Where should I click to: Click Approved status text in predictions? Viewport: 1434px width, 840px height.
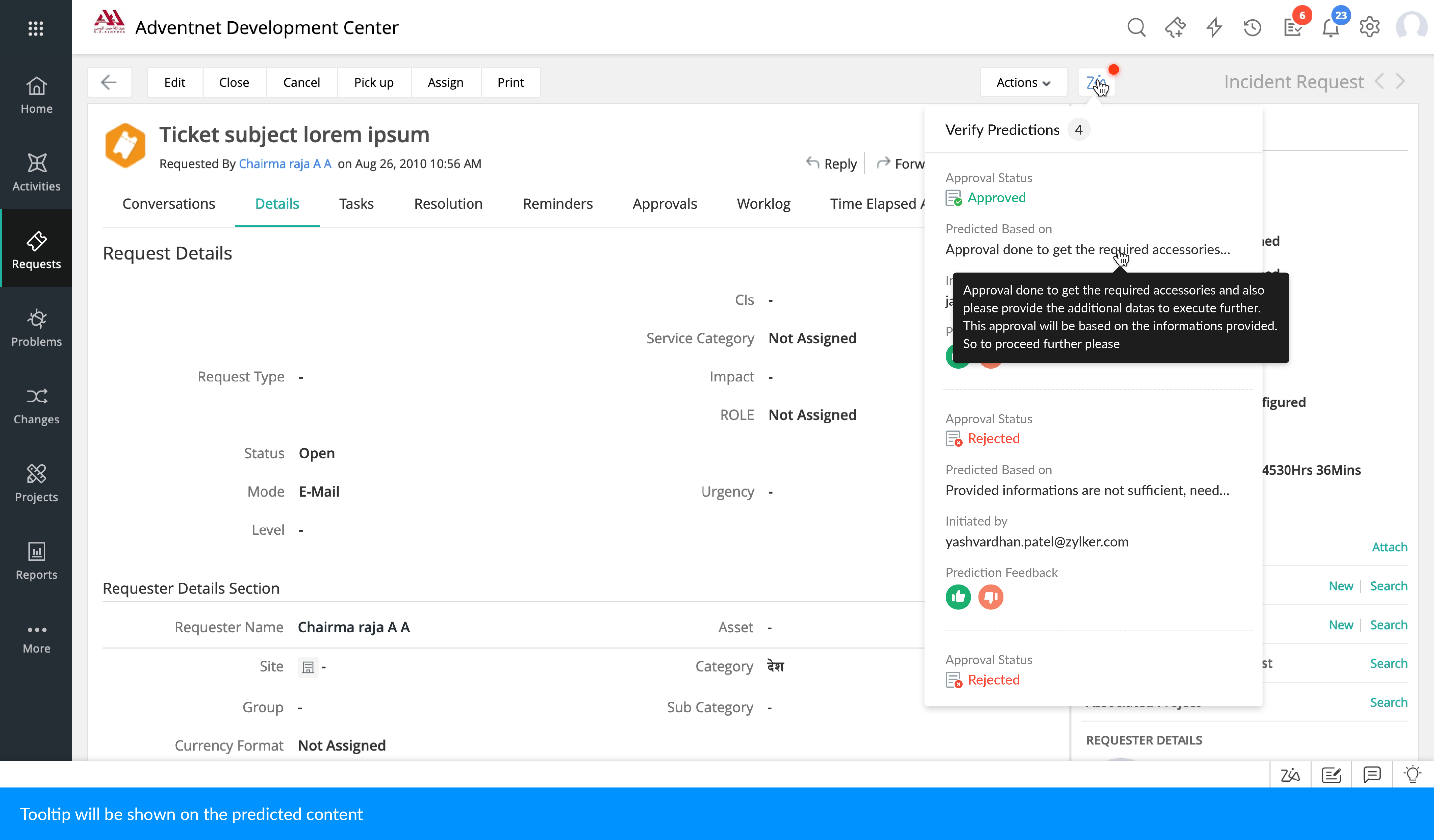996,198
